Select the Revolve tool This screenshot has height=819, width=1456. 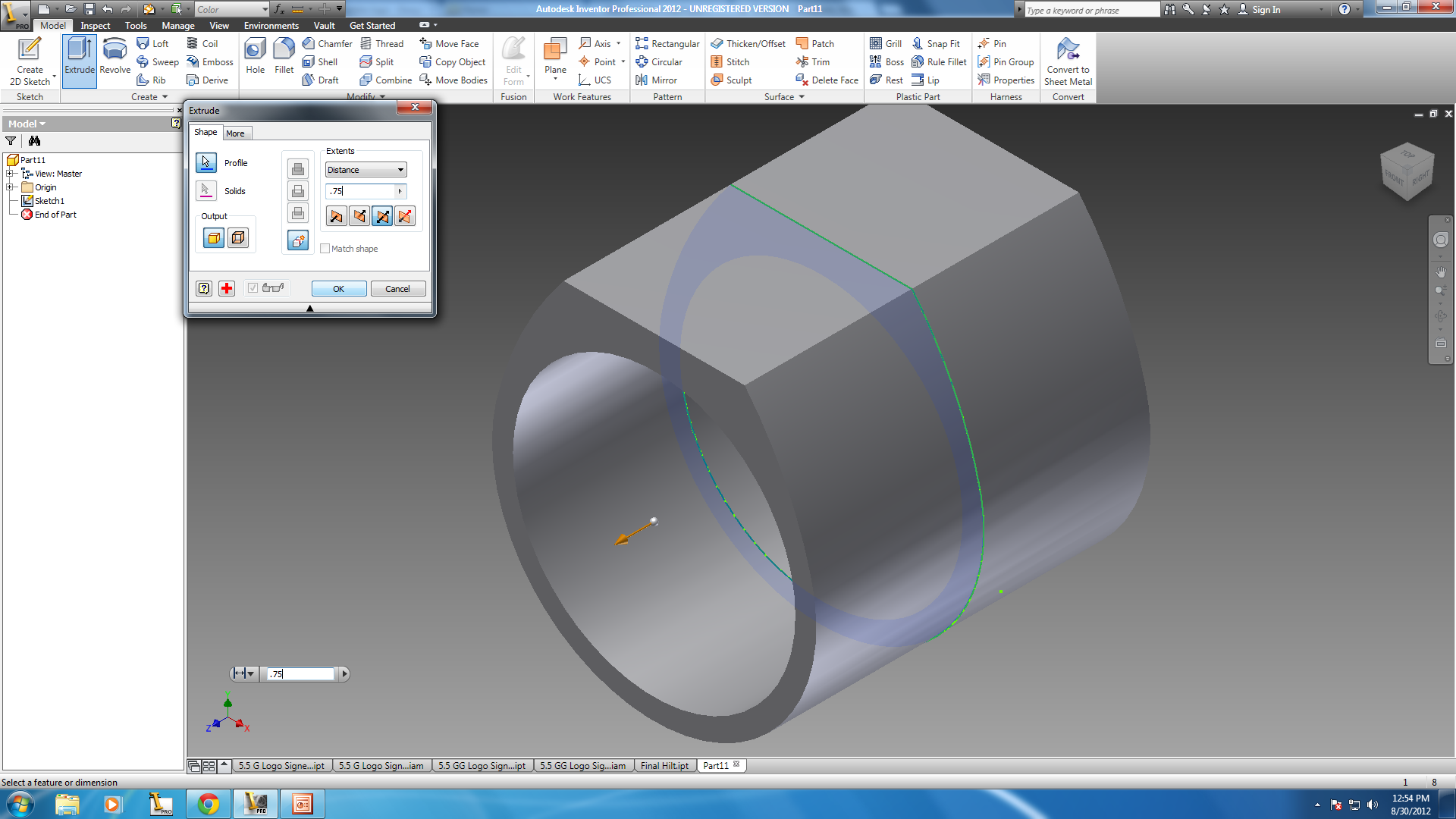coord(115,57)
